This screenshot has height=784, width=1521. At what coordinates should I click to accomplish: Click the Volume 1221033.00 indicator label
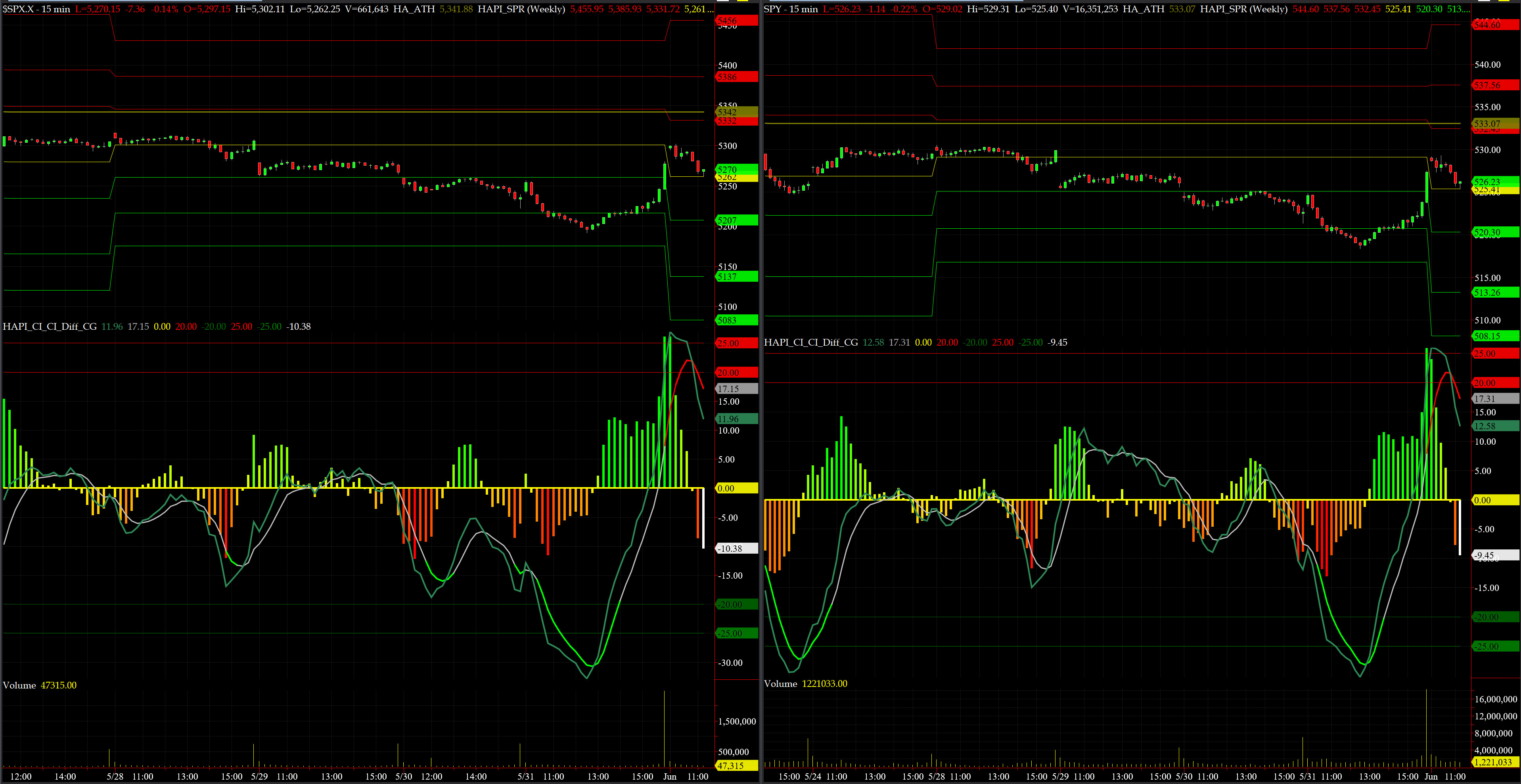coord(805,684)
